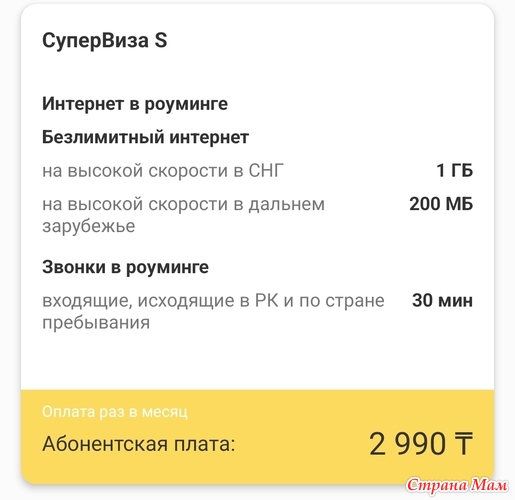Click the Оплата раз в месяц label
The width and height of the screenshot is (515, 500).
(x=115, y=412)
